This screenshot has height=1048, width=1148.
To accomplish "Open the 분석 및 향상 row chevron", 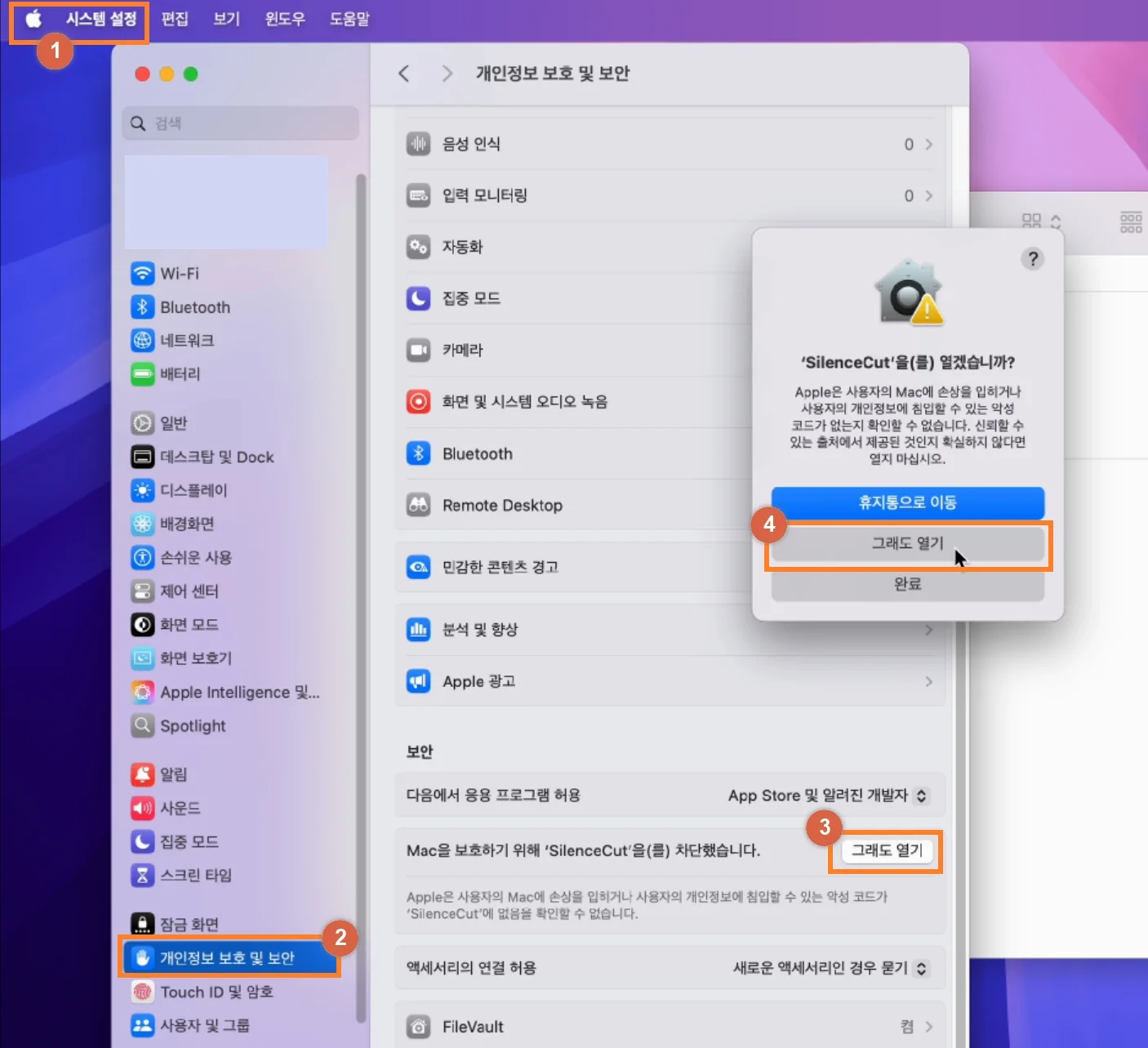I will pyautogui.click(x=928, y=630).
